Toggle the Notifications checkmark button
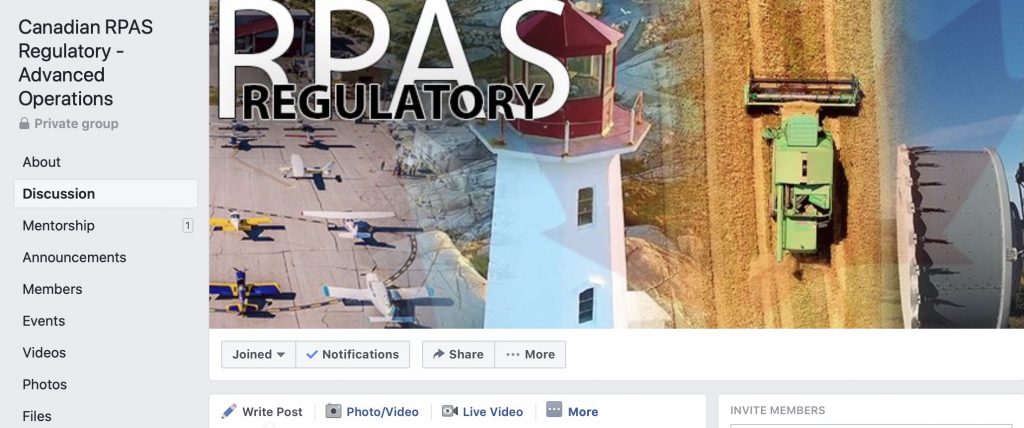 click(x=353, y=354)
